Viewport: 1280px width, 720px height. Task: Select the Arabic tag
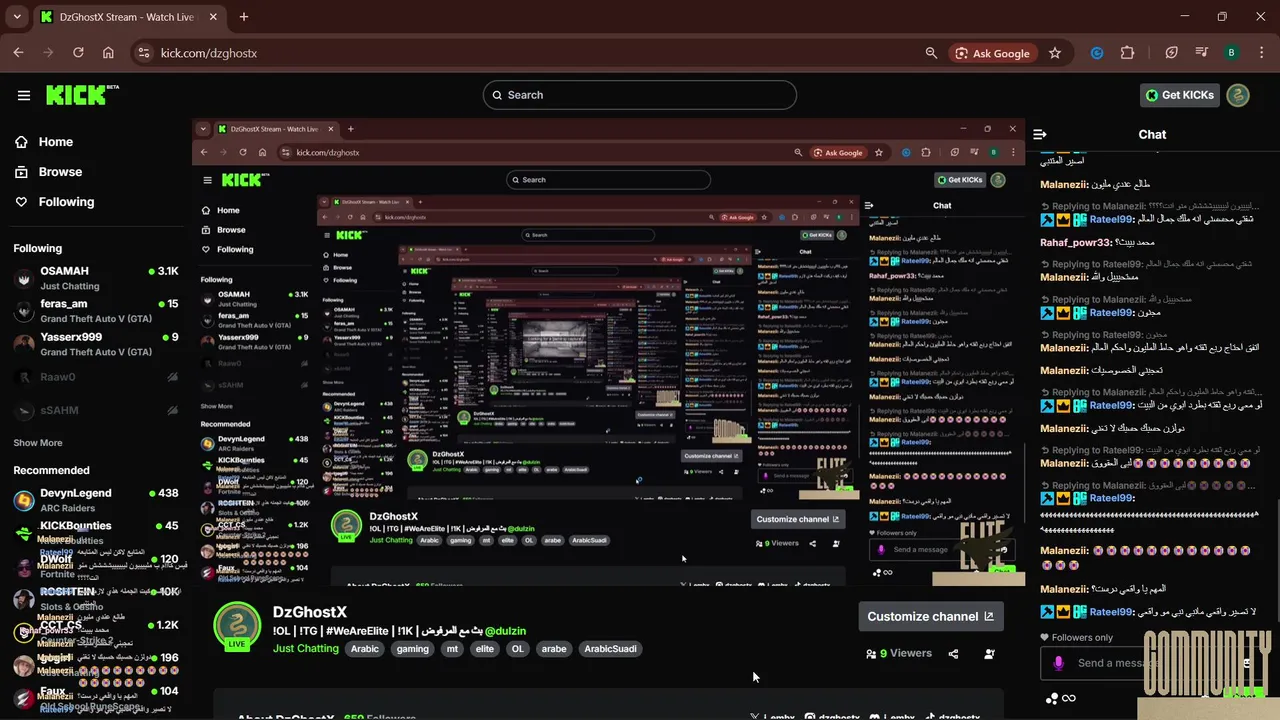[x=365, y=649]
